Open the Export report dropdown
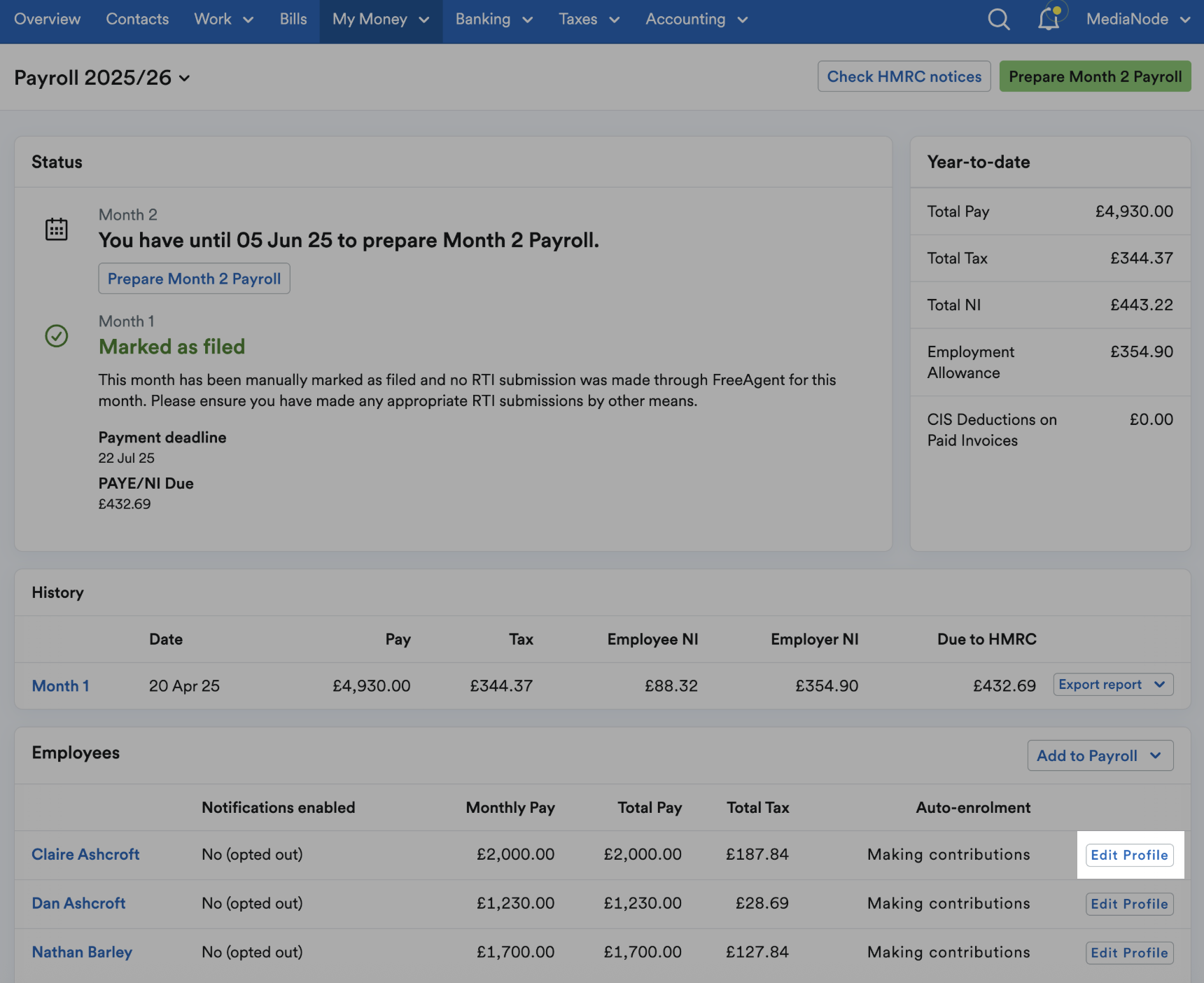1204x983 pixels. click(1112, 685)
